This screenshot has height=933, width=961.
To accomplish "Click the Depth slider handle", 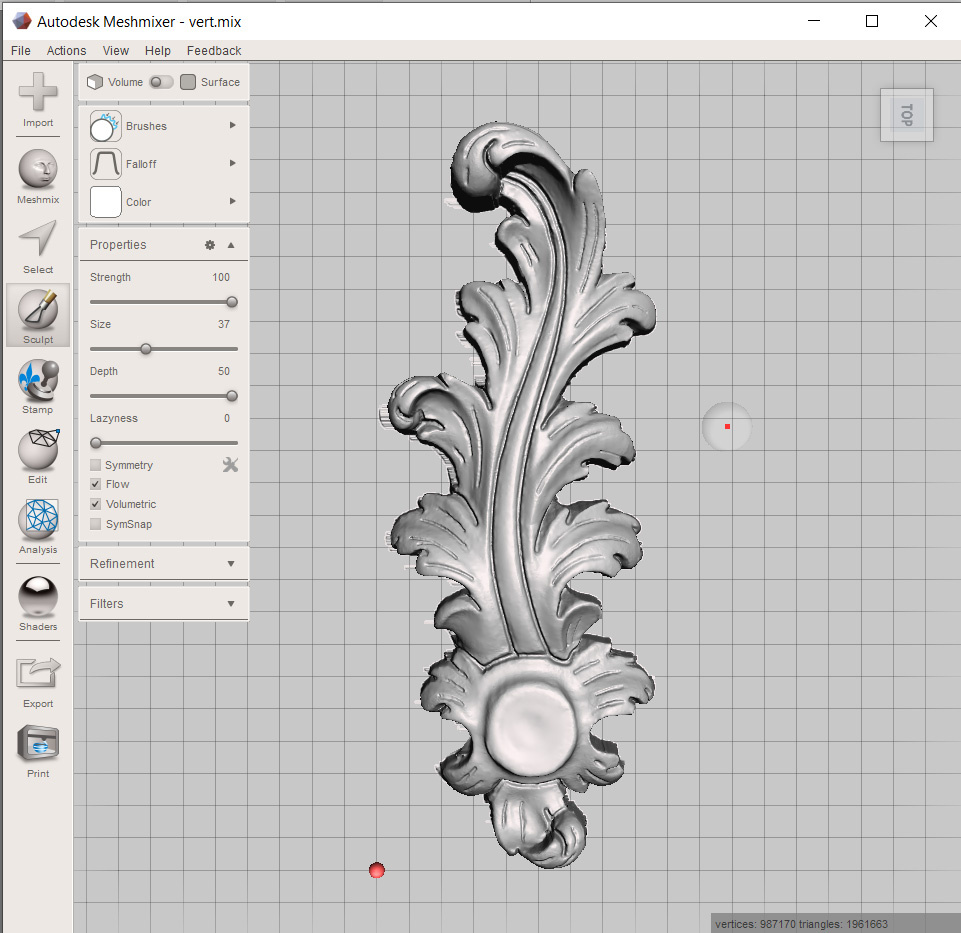I will 232,396.
